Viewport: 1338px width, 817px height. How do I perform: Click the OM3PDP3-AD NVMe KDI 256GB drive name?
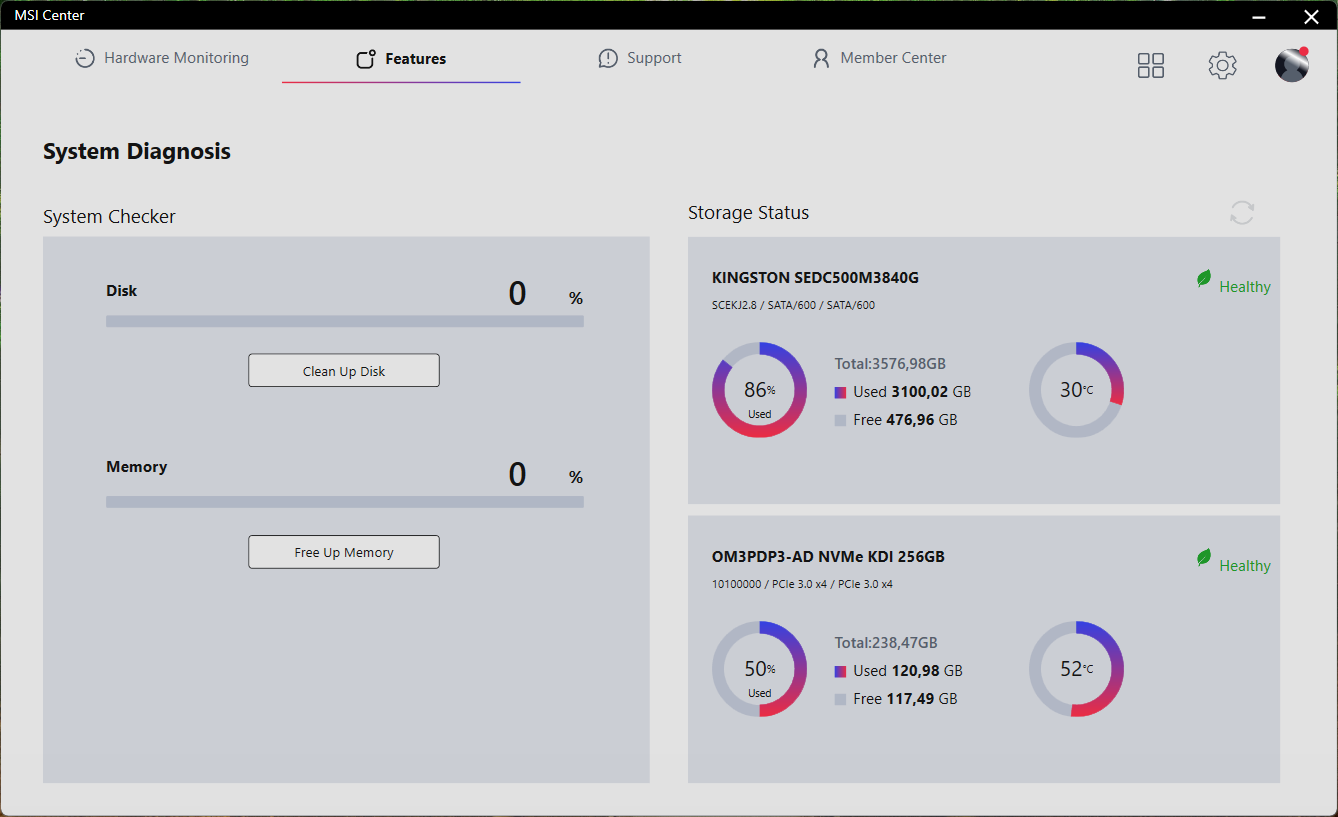click(828, 557)
